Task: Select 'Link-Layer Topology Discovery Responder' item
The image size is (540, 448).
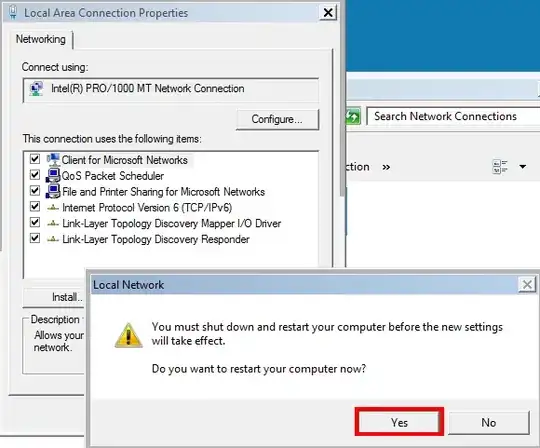Action: pos(156,239)
